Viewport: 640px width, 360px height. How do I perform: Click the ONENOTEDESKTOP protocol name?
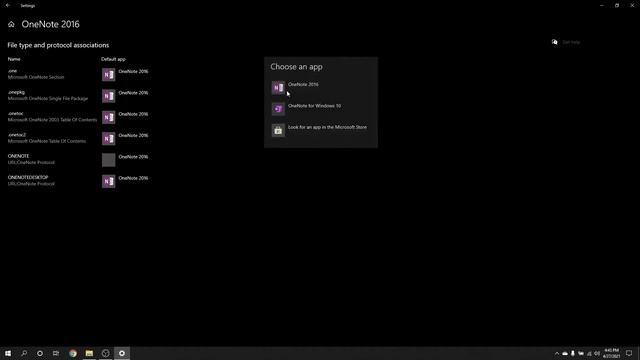(x=31, y=180)
